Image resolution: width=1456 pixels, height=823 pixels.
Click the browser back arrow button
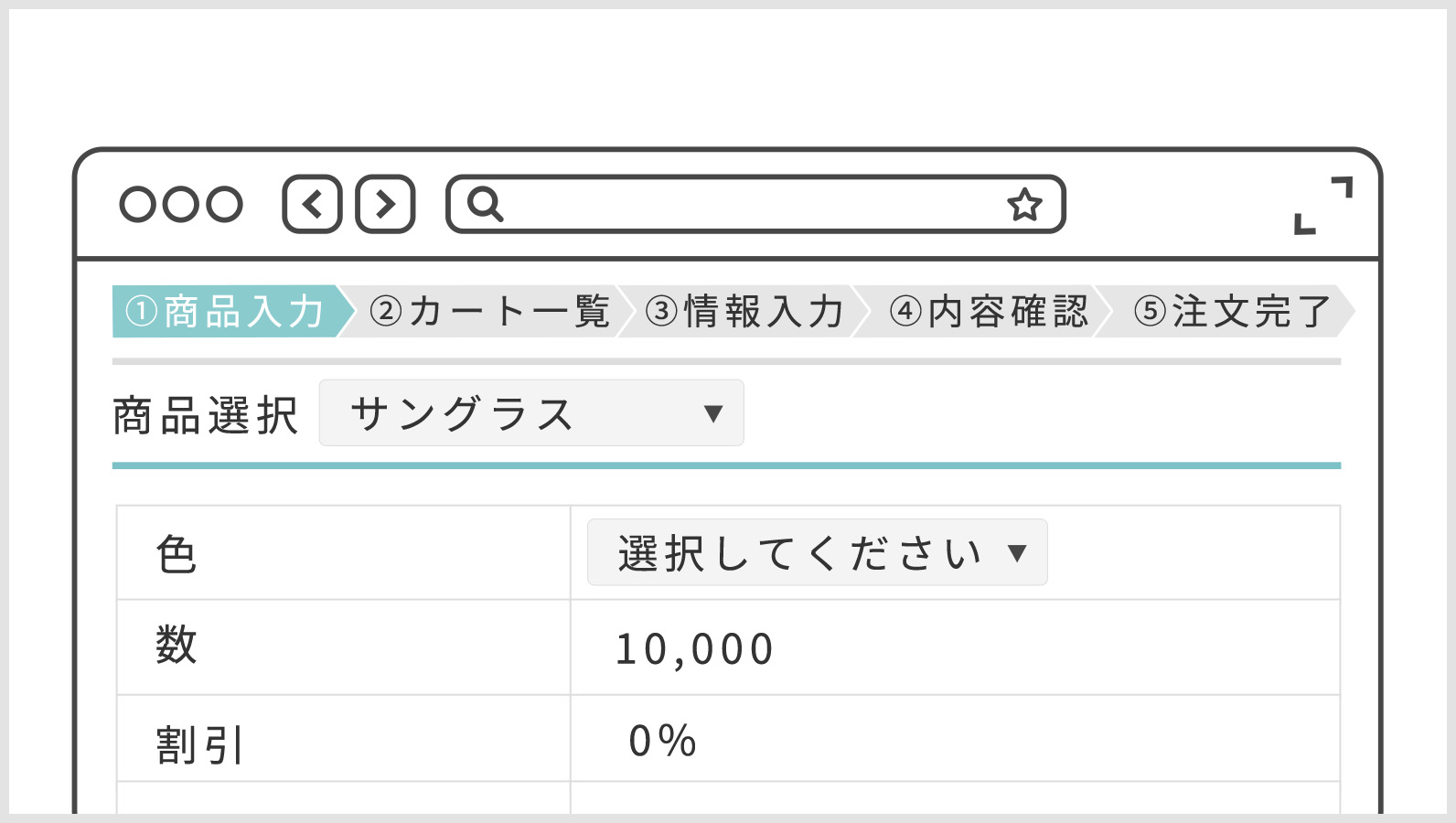point(312,204)
